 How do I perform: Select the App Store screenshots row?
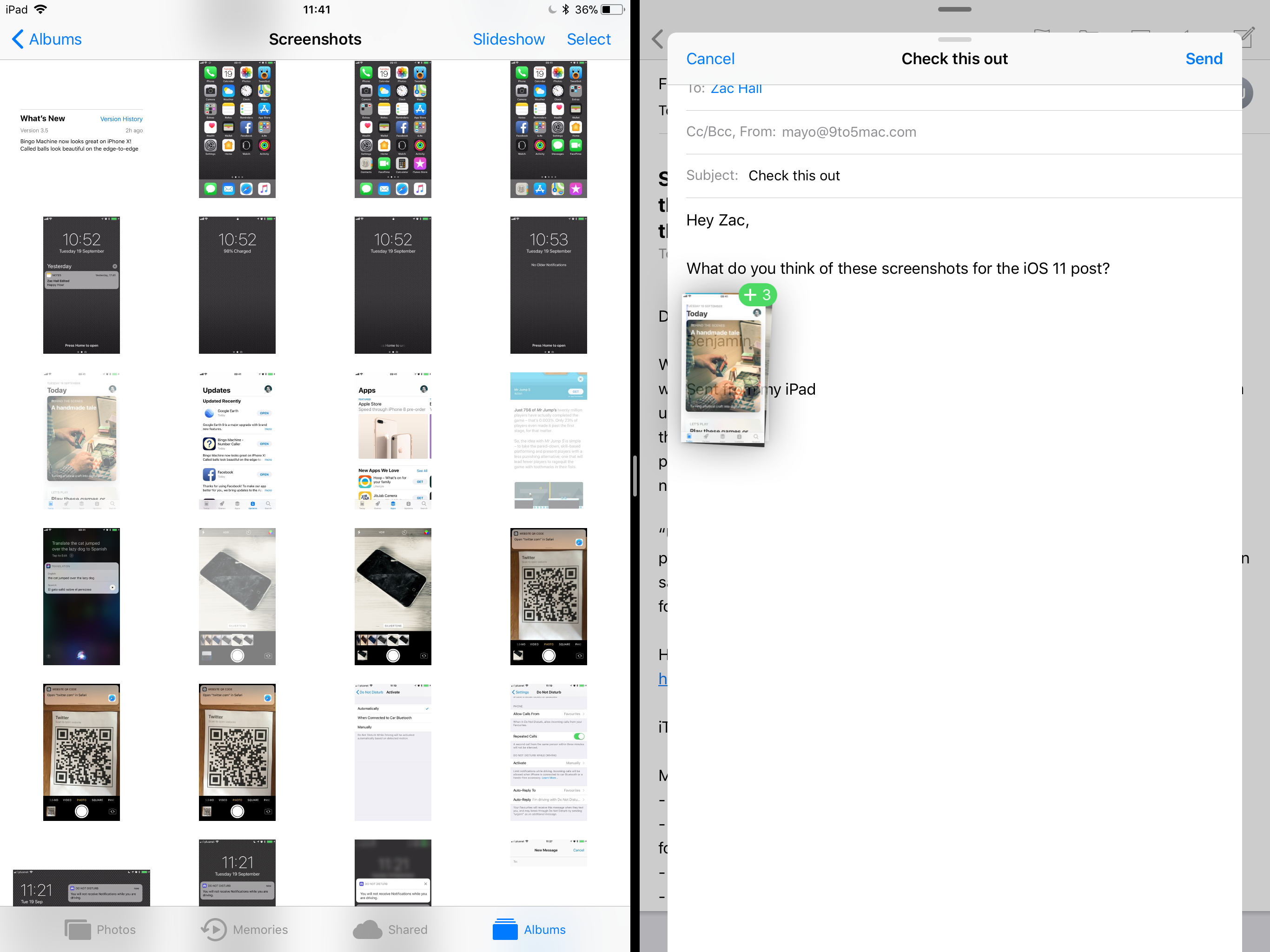click(x=316, y=440)
